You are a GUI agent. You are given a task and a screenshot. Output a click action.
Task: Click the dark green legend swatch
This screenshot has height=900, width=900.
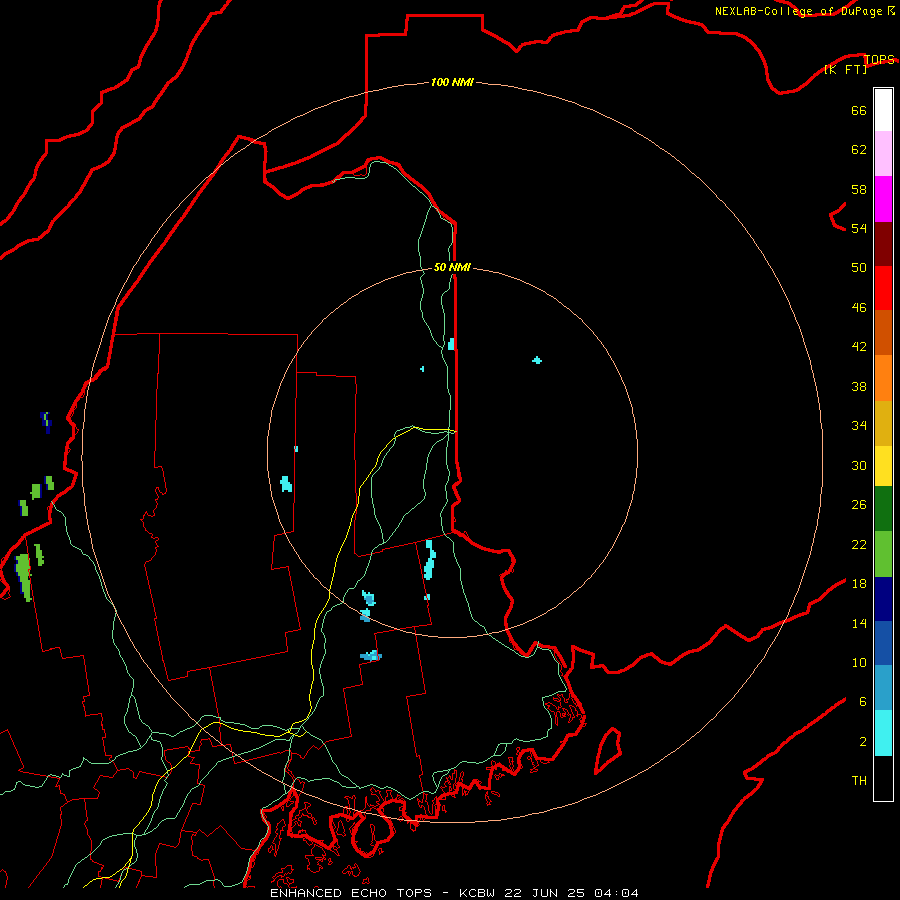(x=883, y=509)
